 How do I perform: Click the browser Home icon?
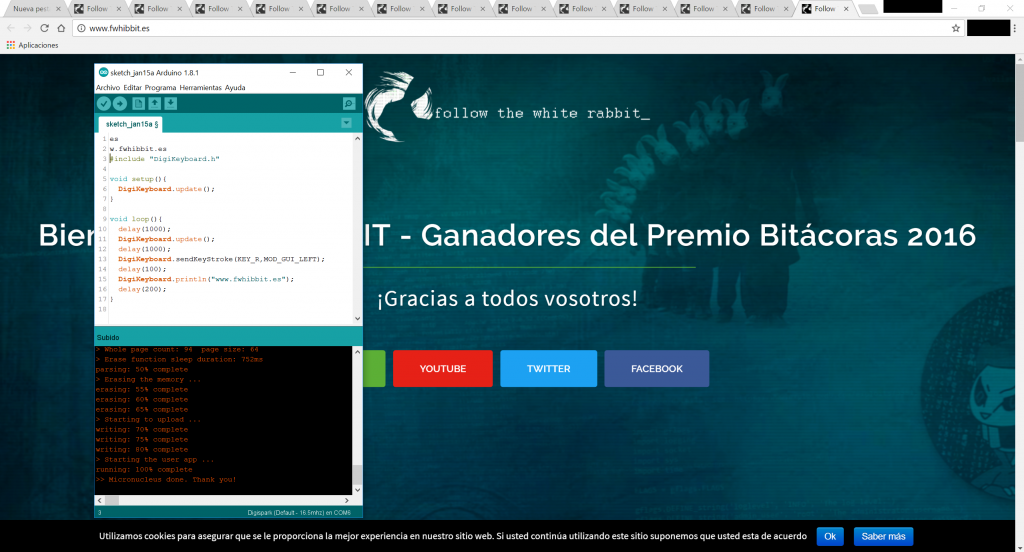coord(63,28)
